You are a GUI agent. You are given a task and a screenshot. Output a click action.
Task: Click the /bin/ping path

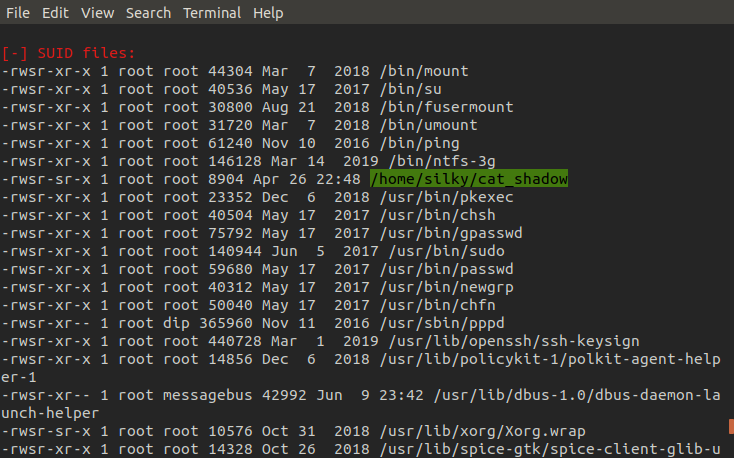pyautogui.click(x=419, y=143)
